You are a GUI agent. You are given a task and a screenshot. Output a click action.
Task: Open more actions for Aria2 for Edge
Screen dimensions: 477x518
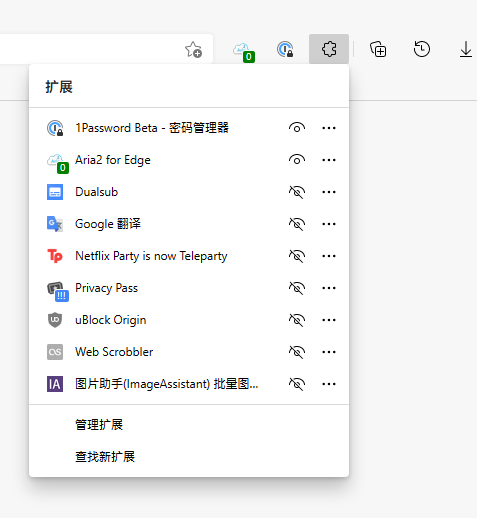(329, 160)
